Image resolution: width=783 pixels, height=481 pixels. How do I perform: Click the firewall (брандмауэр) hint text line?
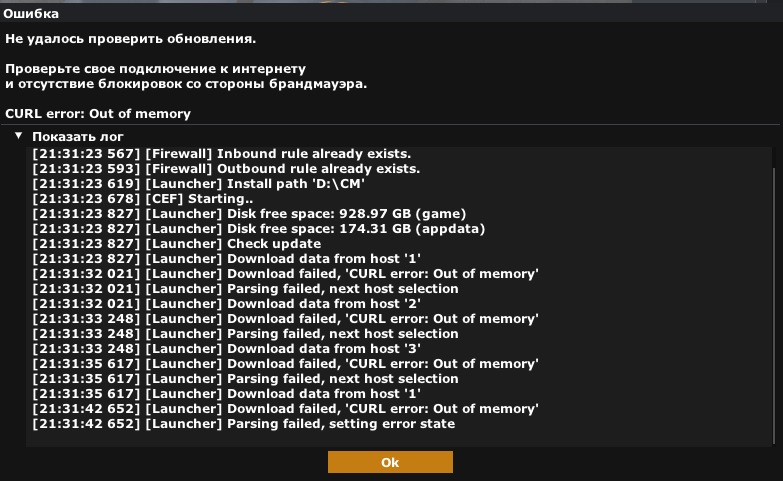click(186, 84)
